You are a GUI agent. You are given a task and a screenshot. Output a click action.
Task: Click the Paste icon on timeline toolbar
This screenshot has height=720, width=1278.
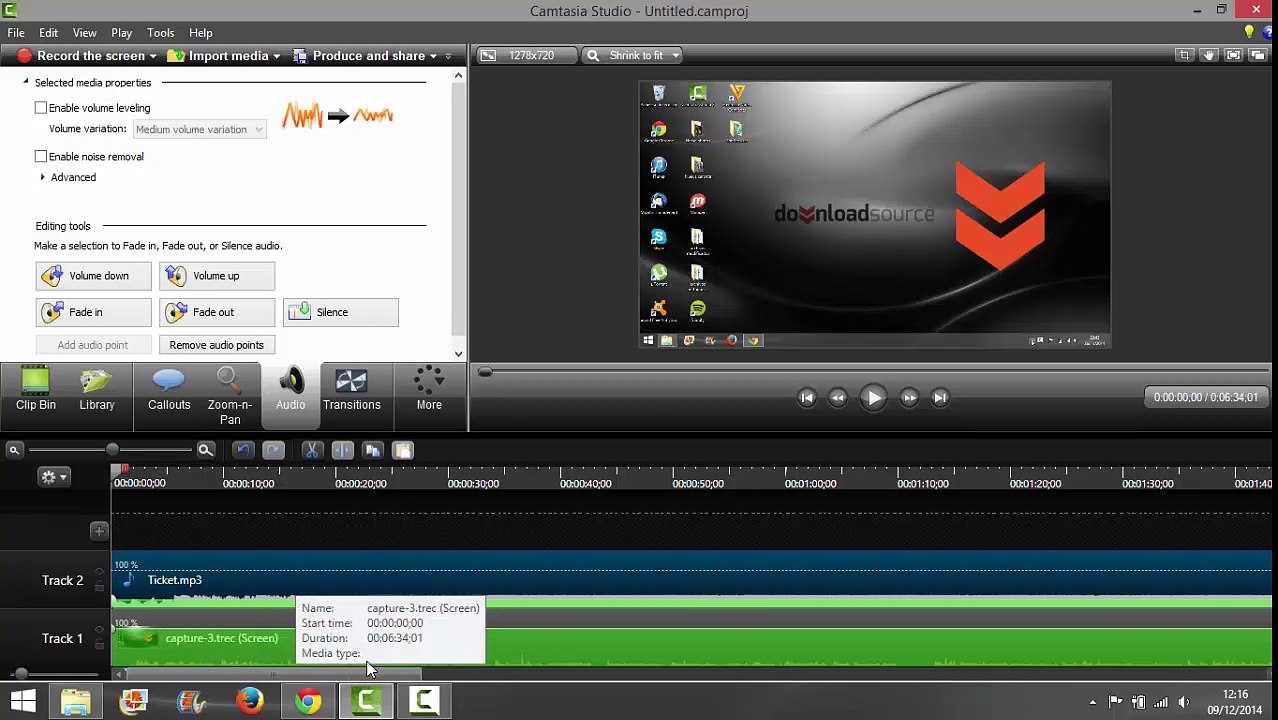[402, 450]
